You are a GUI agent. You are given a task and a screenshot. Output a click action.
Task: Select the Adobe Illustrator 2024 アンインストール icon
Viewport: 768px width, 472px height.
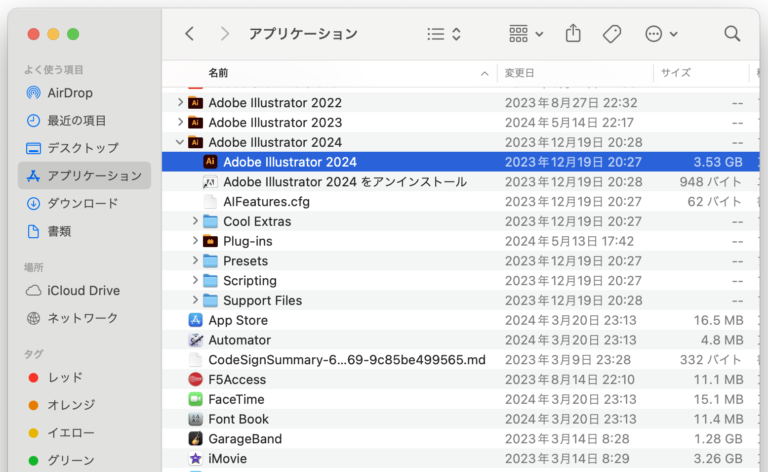pyautogui.click(x=210, y=182)
